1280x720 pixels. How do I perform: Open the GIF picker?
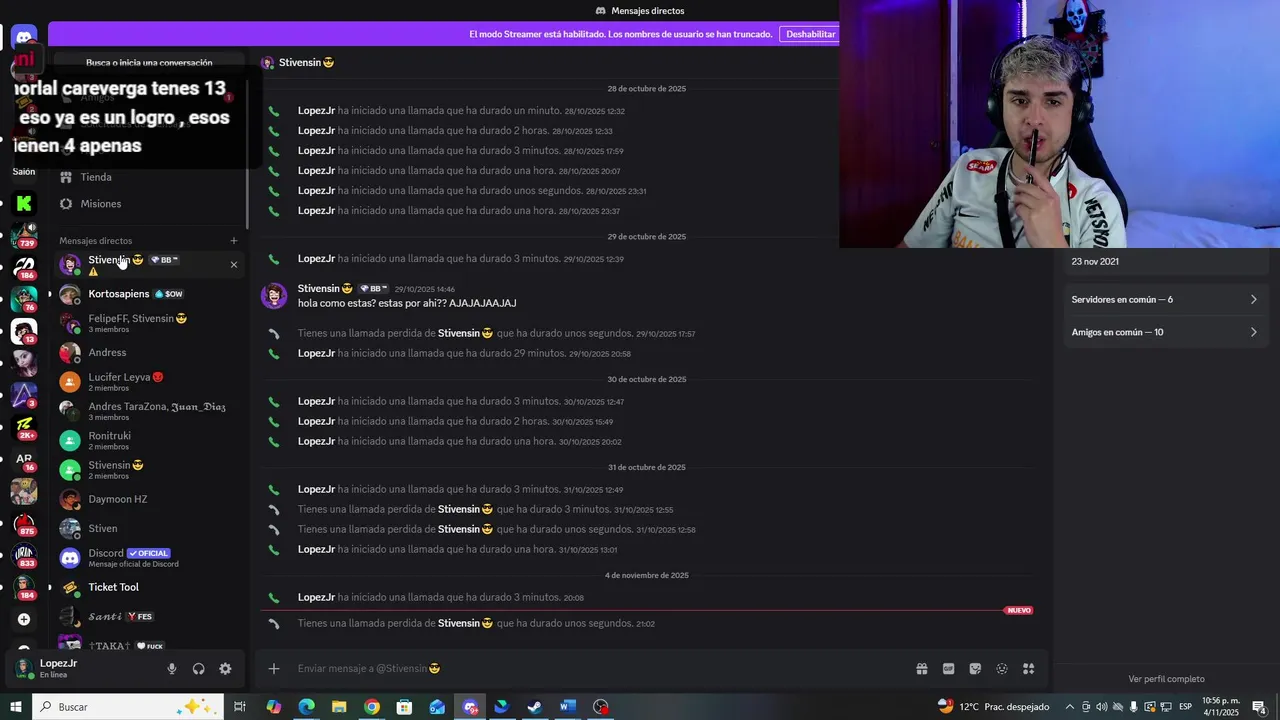(948, 669)
